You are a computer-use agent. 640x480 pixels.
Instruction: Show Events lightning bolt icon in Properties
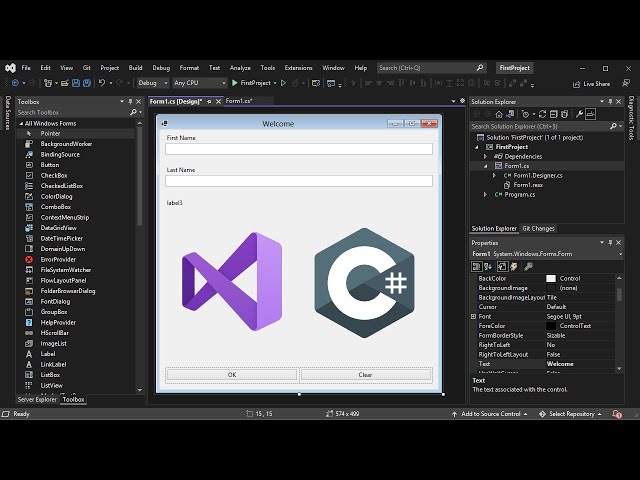point(514,267)
